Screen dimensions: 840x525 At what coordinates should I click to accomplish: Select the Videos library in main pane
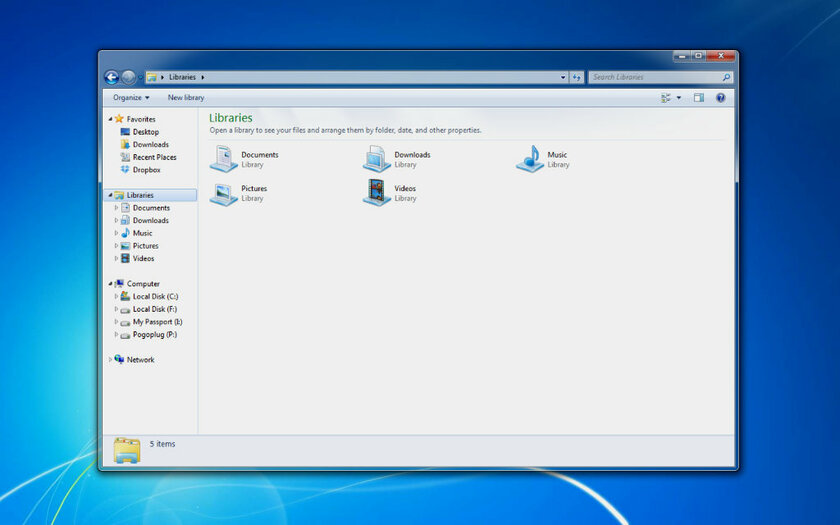tap(391, 193)
